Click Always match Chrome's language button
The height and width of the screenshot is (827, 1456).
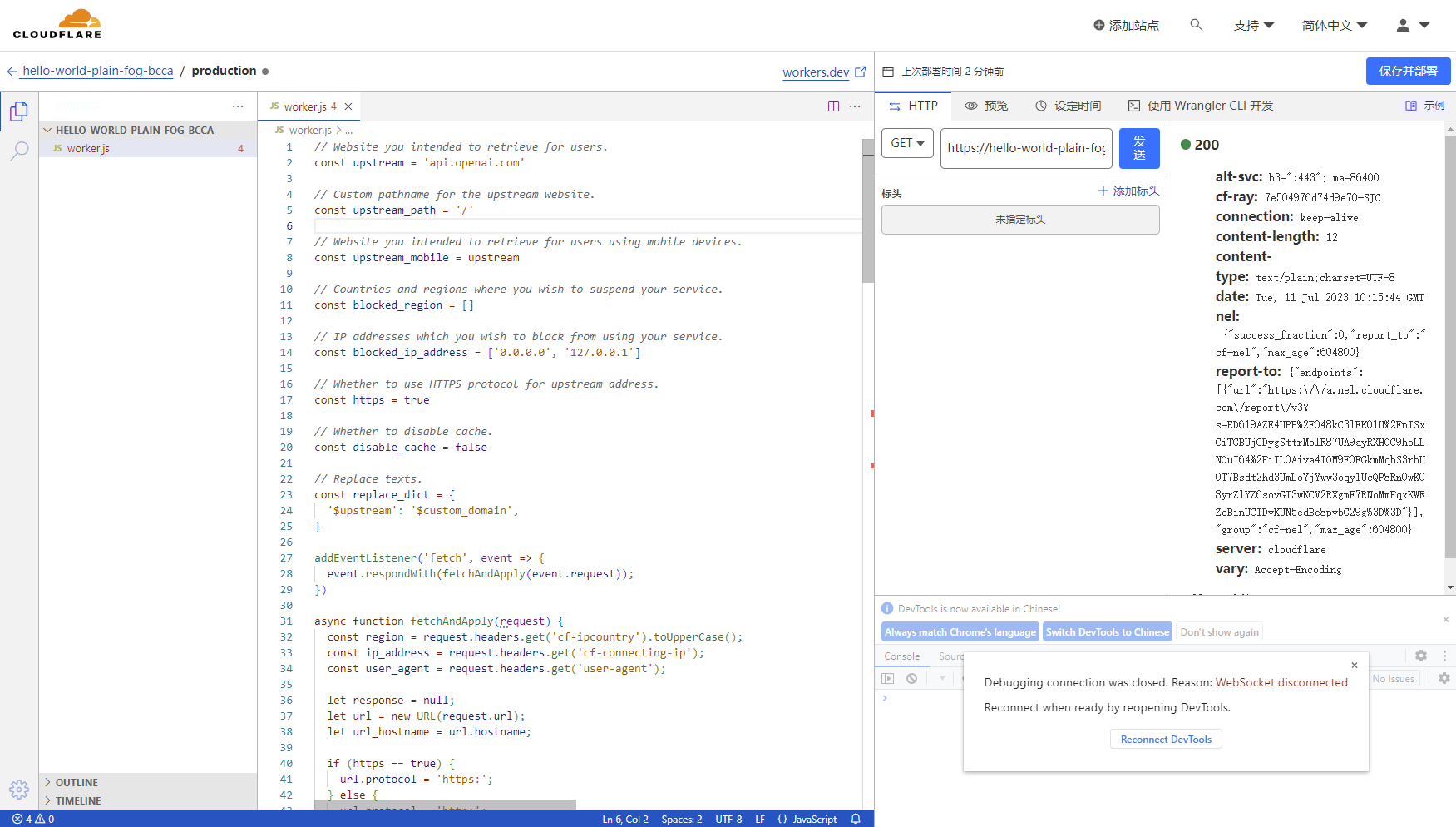[960, 632]
